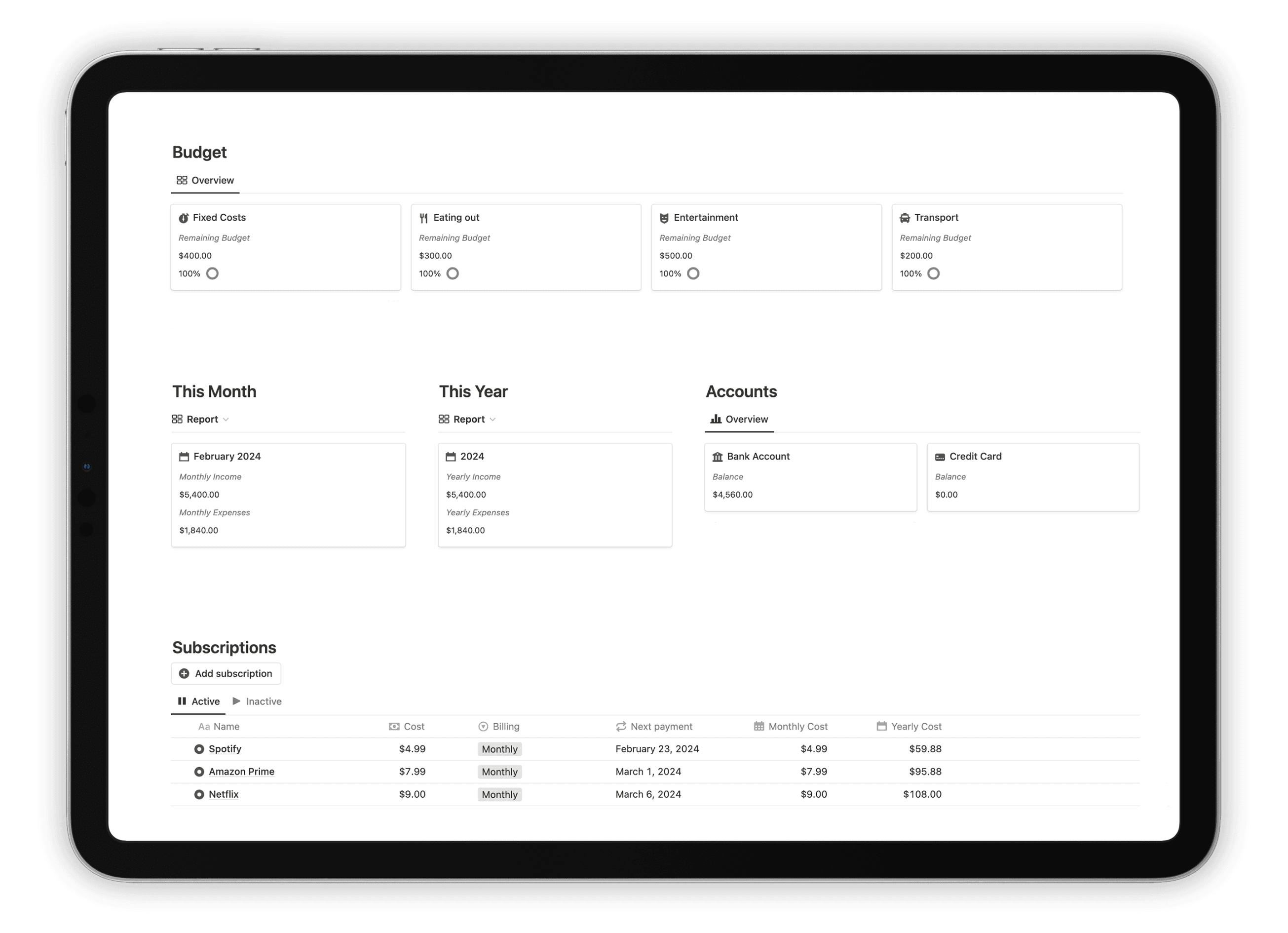Click the Credit Card account icon
This screenshot has height=933, width=1288.
tap(940, 456)
